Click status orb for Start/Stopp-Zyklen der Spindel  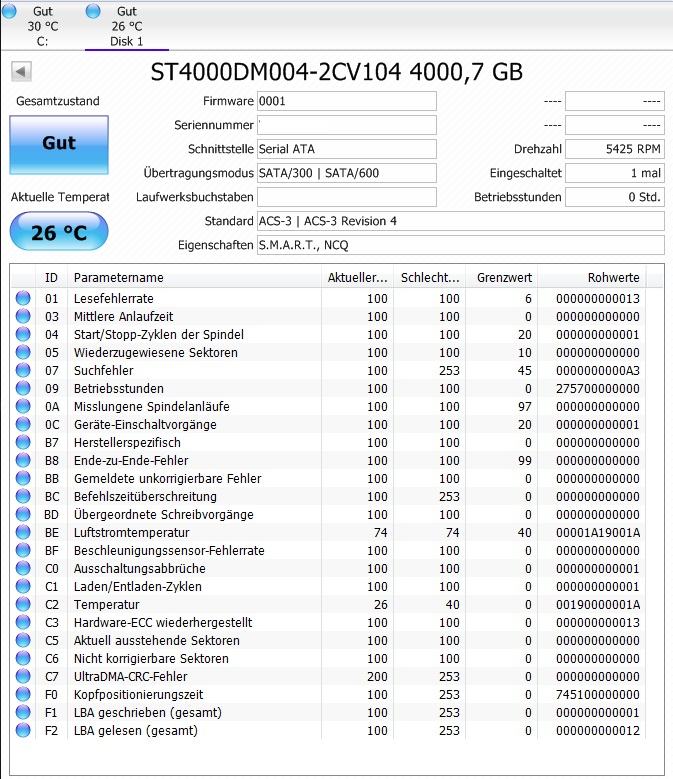pos(23,334)
